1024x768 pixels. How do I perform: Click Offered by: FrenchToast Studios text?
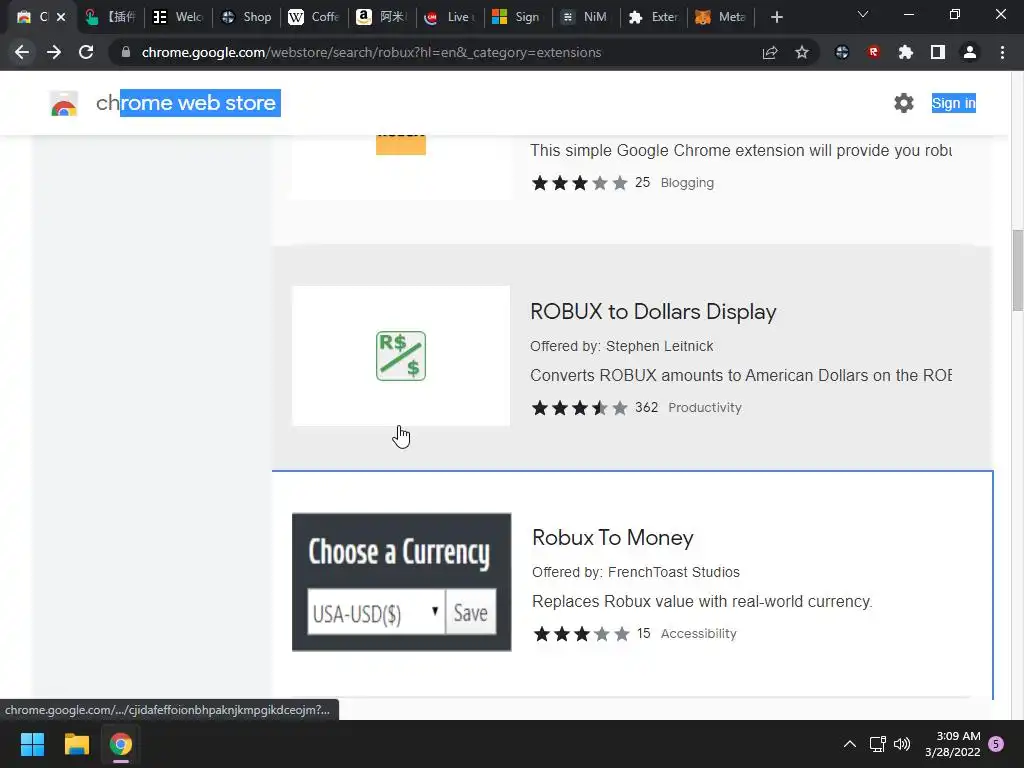click(x=635, y=572)
